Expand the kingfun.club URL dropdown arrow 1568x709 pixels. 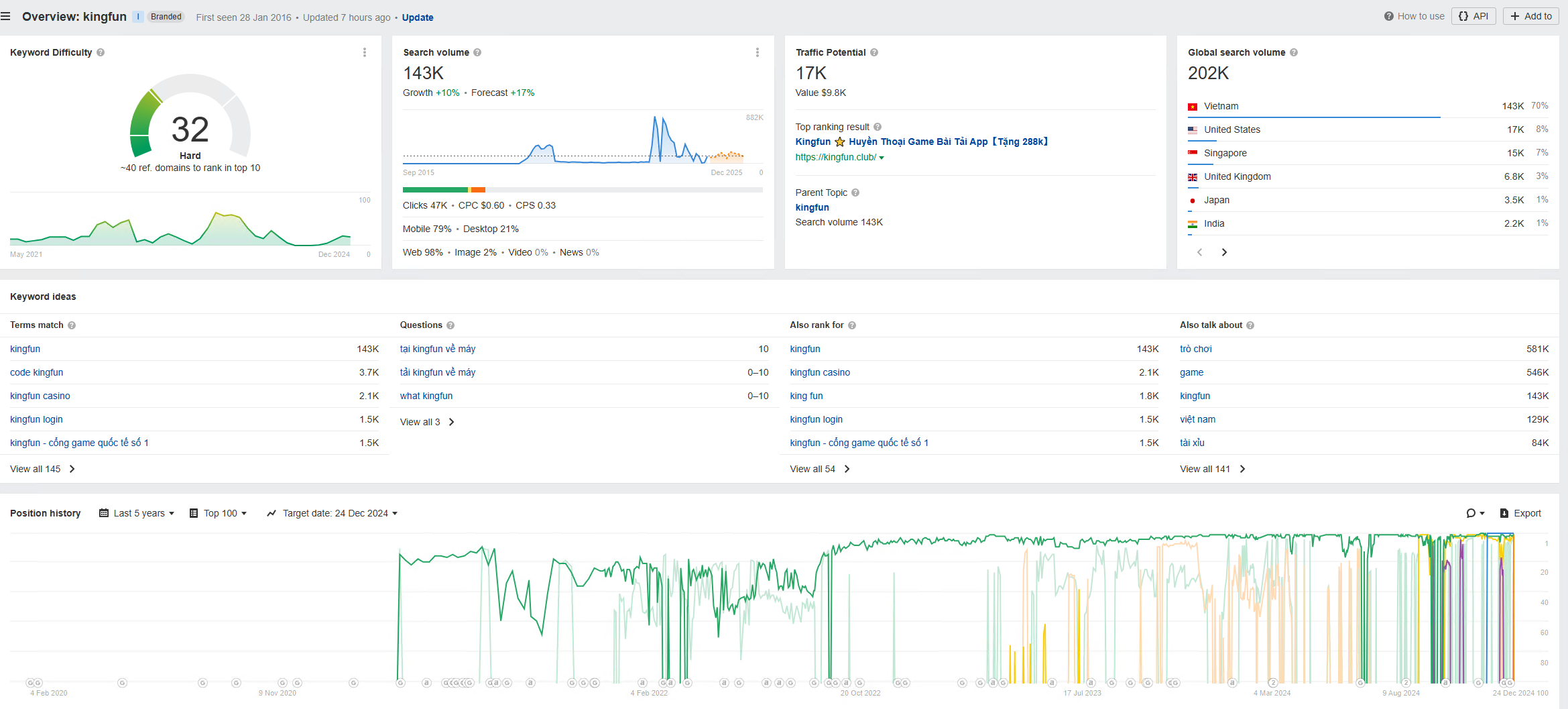click(882, 158)
